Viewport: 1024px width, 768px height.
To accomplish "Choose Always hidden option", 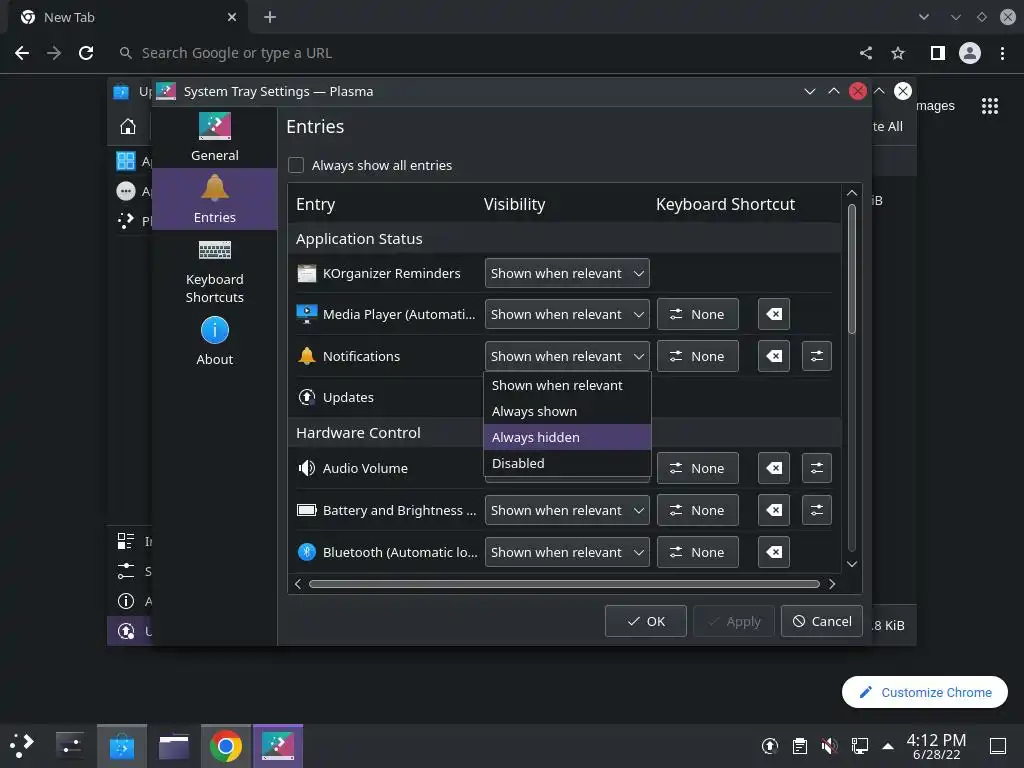I will click(567, 437).
